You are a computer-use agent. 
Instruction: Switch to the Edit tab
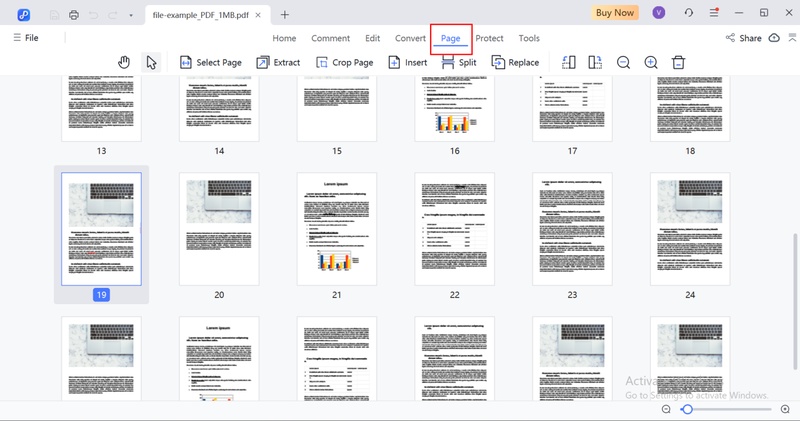coord(372,38)
